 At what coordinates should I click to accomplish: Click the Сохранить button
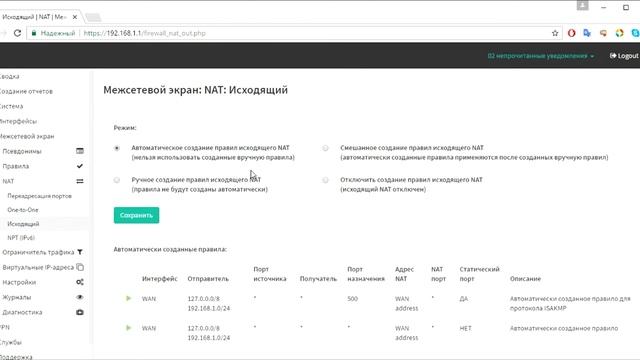click(x=136, y=215)
